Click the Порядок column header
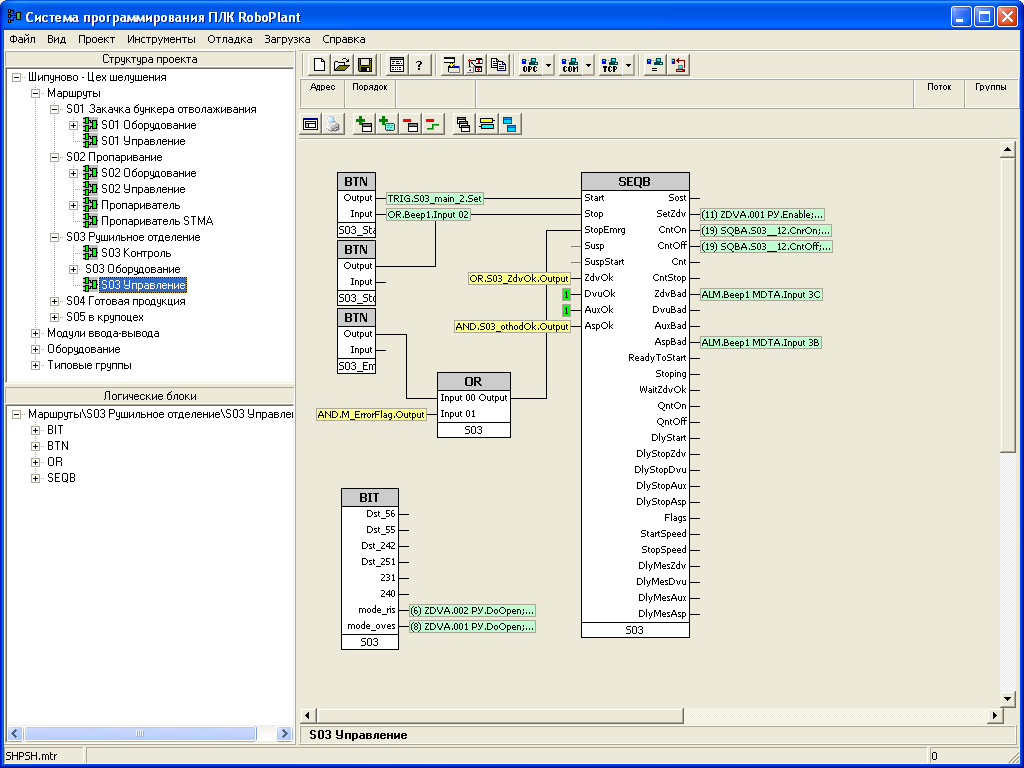 click(370, 87)
